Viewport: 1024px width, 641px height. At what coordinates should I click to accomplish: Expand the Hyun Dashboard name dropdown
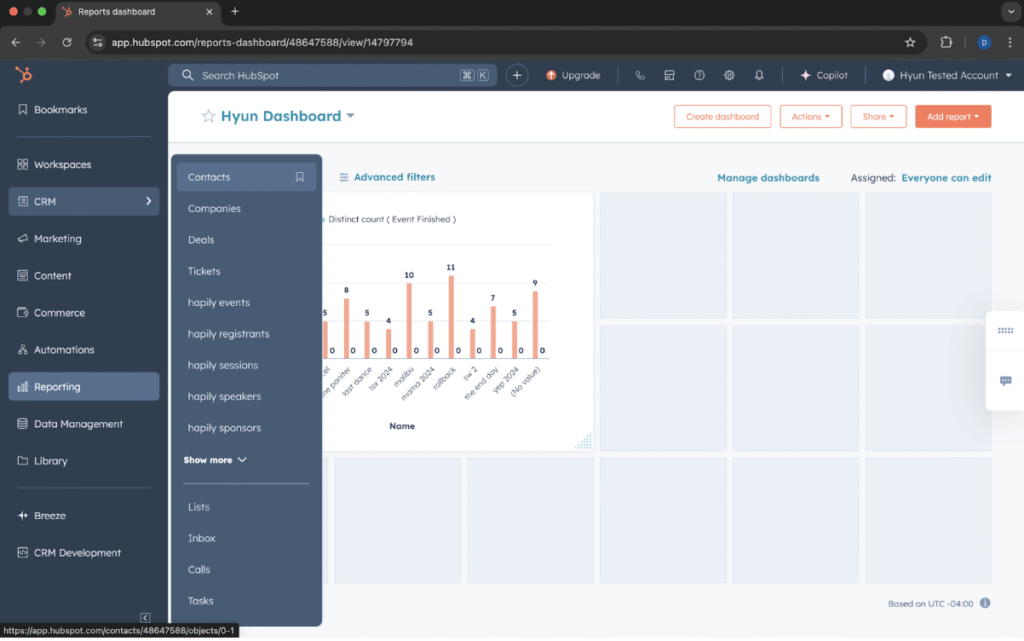coord(350,116)
